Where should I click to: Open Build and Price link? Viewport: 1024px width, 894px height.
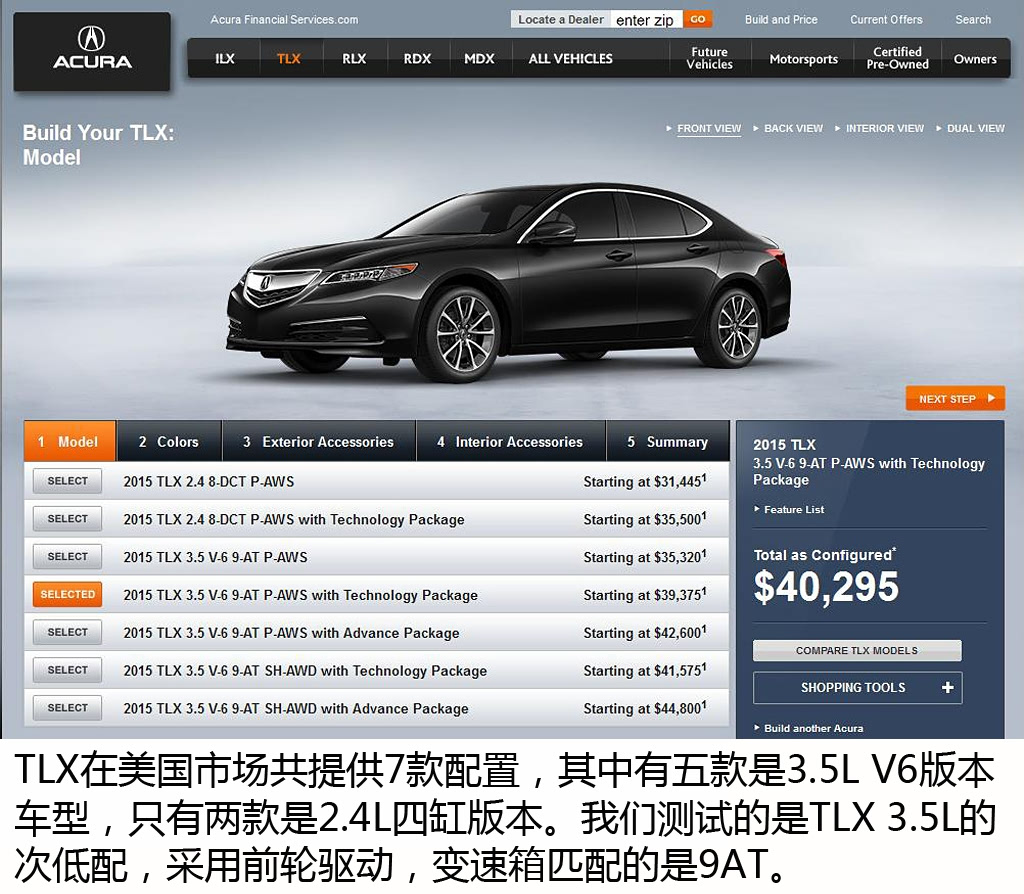(781, 20)
